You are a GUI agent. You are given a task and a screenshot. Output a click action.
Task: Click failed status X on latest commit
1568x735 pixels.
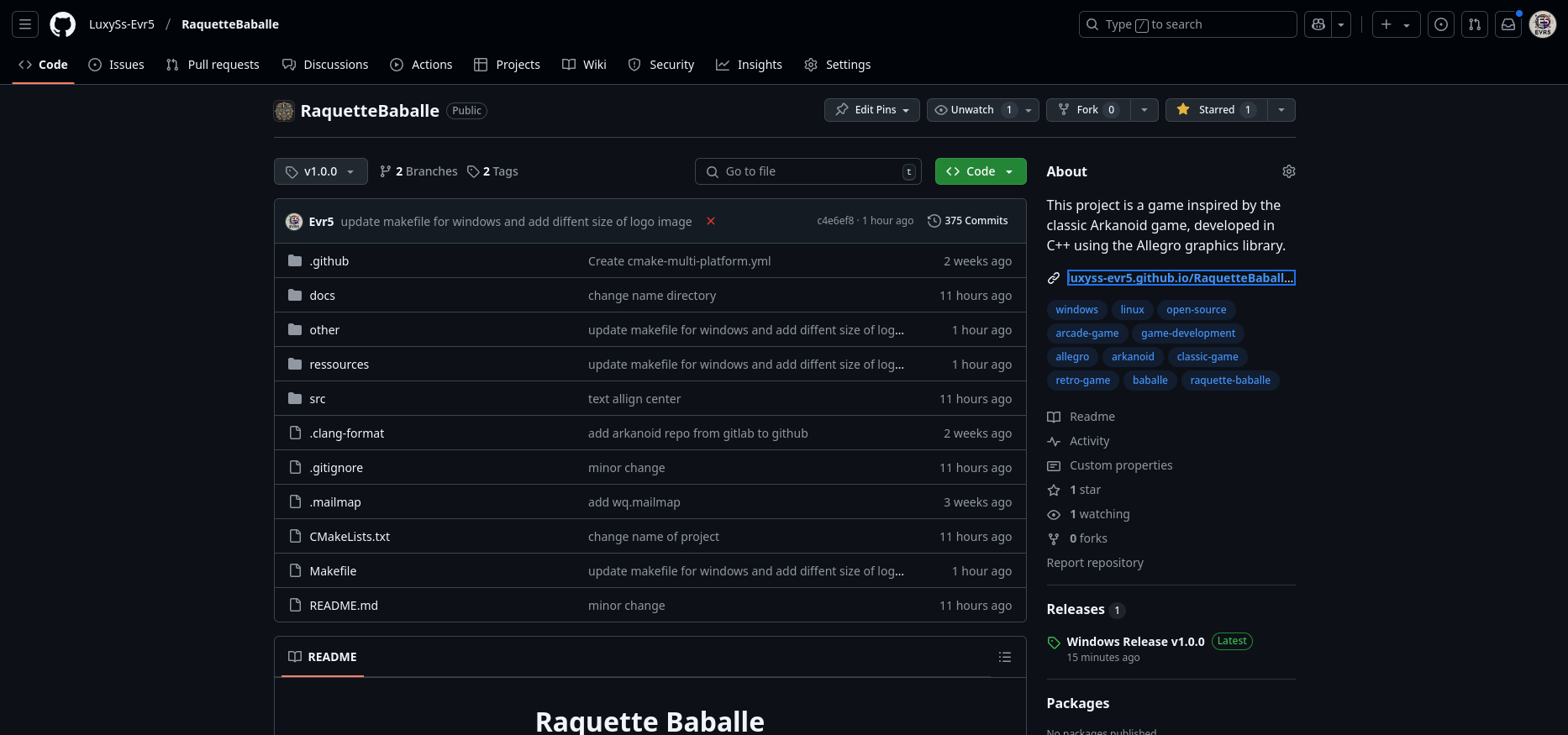[711, 221]
